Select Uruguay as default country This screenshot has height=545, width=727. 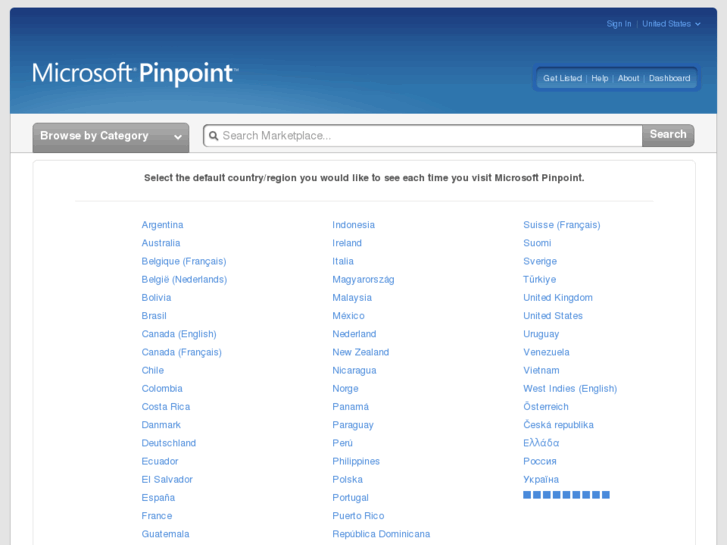pos(541,334)
